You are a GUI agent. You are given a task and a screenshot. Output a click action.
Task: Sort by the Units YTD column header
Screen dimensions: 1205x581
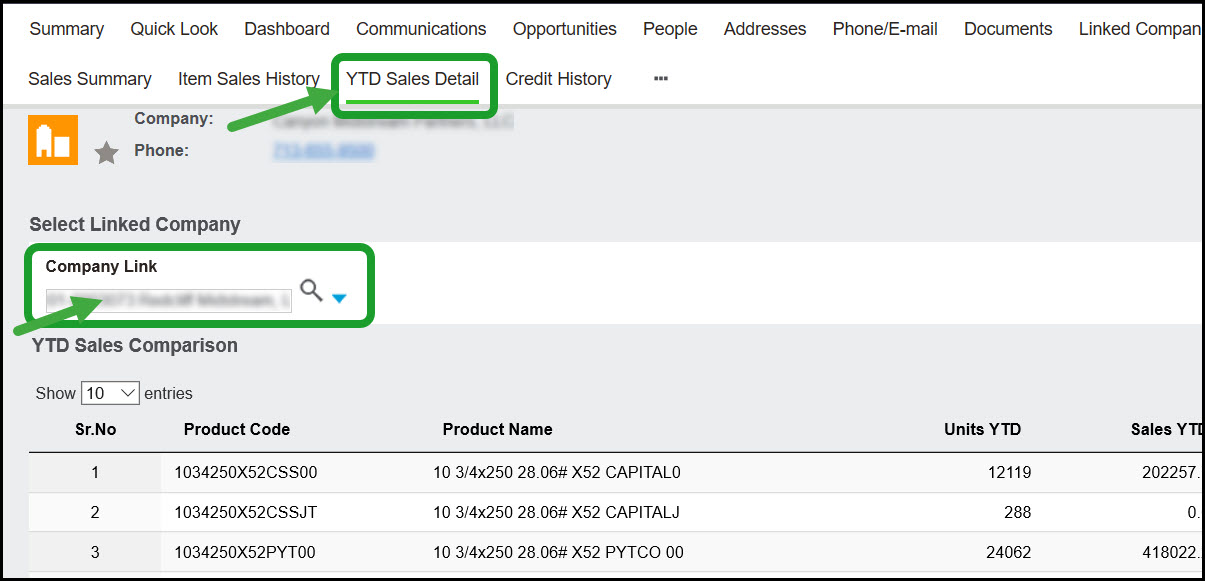982,429
